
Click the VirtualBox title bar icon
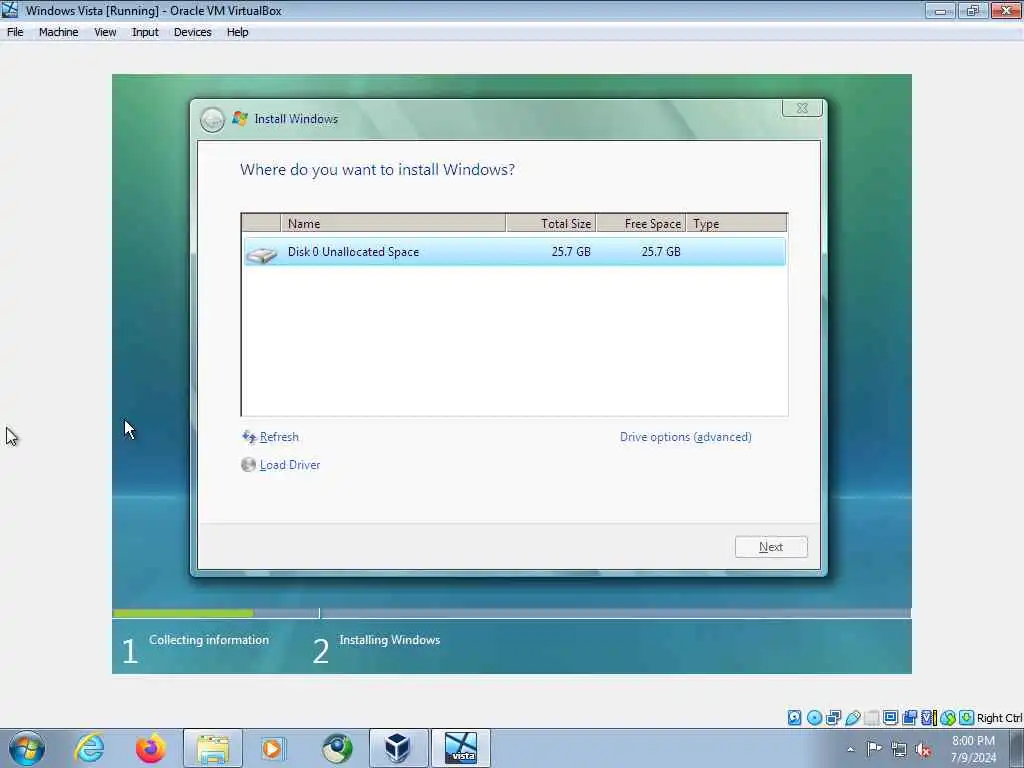coord(10,10)
